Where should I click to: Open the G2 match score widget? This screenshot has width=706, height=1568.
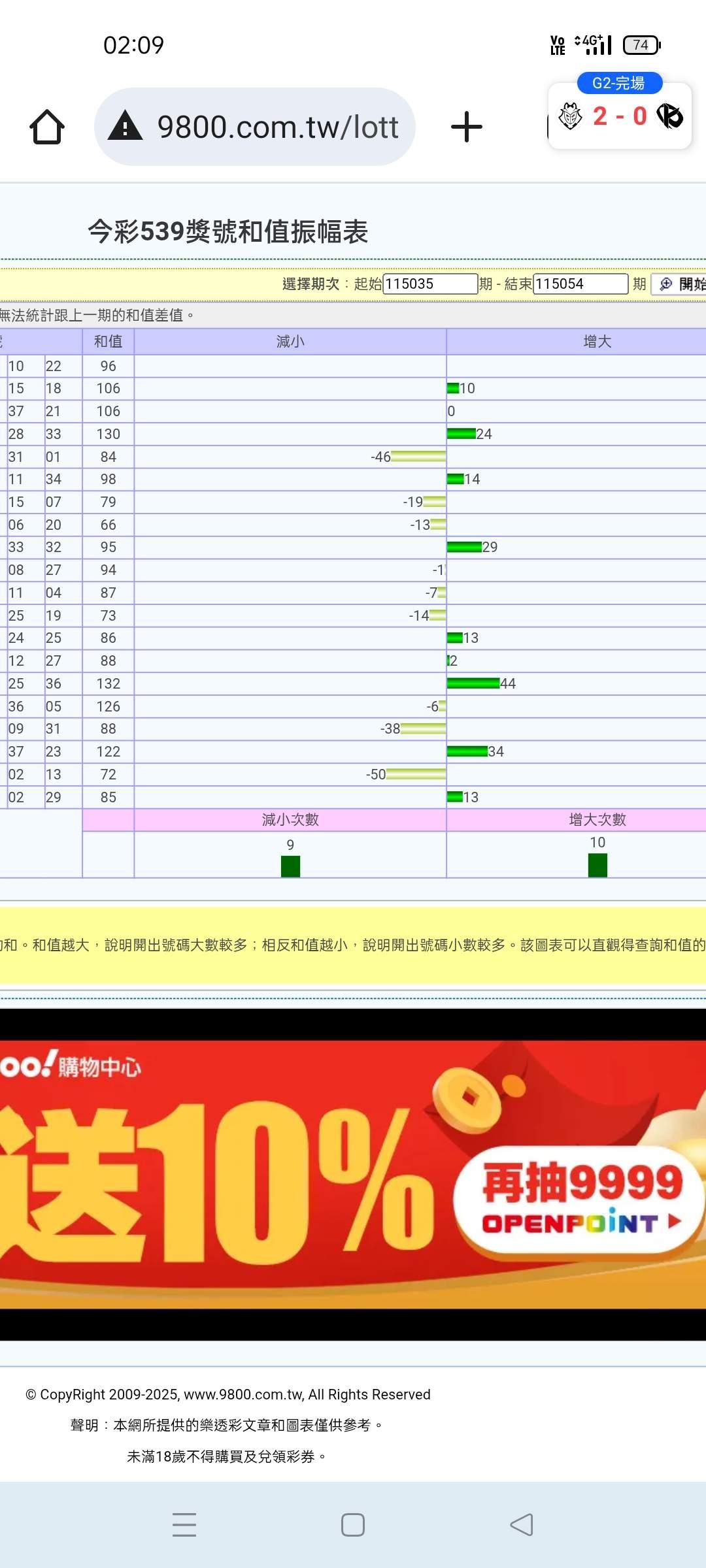619,116
